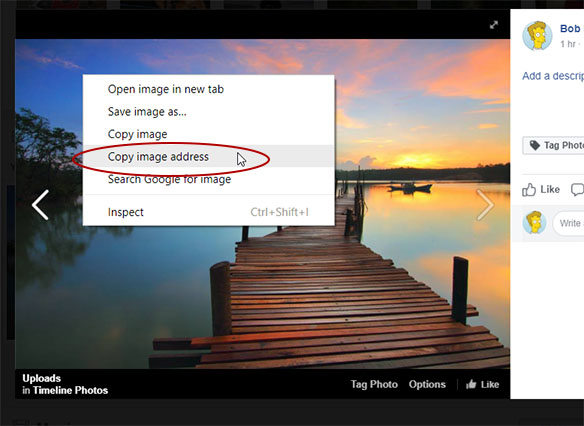Go to previous photo with left arrow
Image resolution: width=584 pixels, height=426 pixels.
(40, 205)
